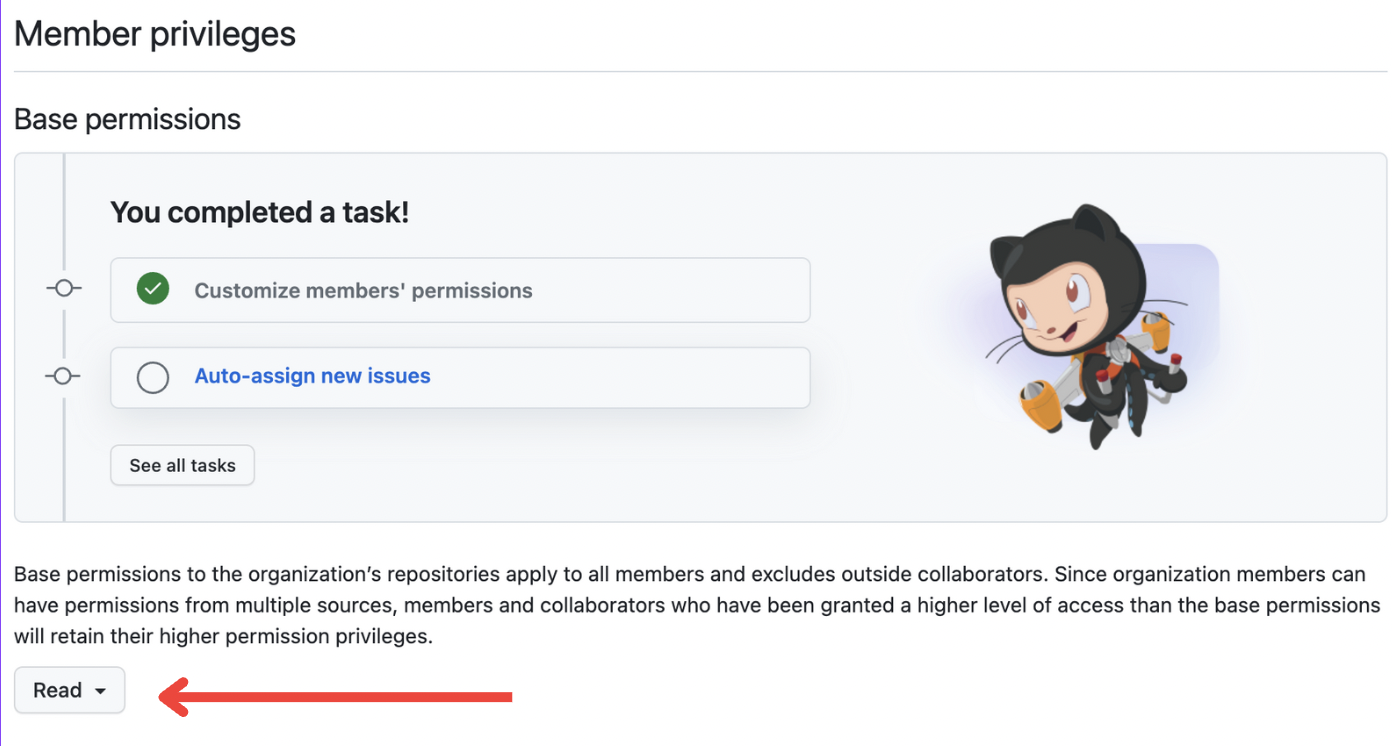Click the green checkmark beside Customize members' permissions
Image resolution: width=1392 pixels, height=746 pixels.
pos(153,290)
